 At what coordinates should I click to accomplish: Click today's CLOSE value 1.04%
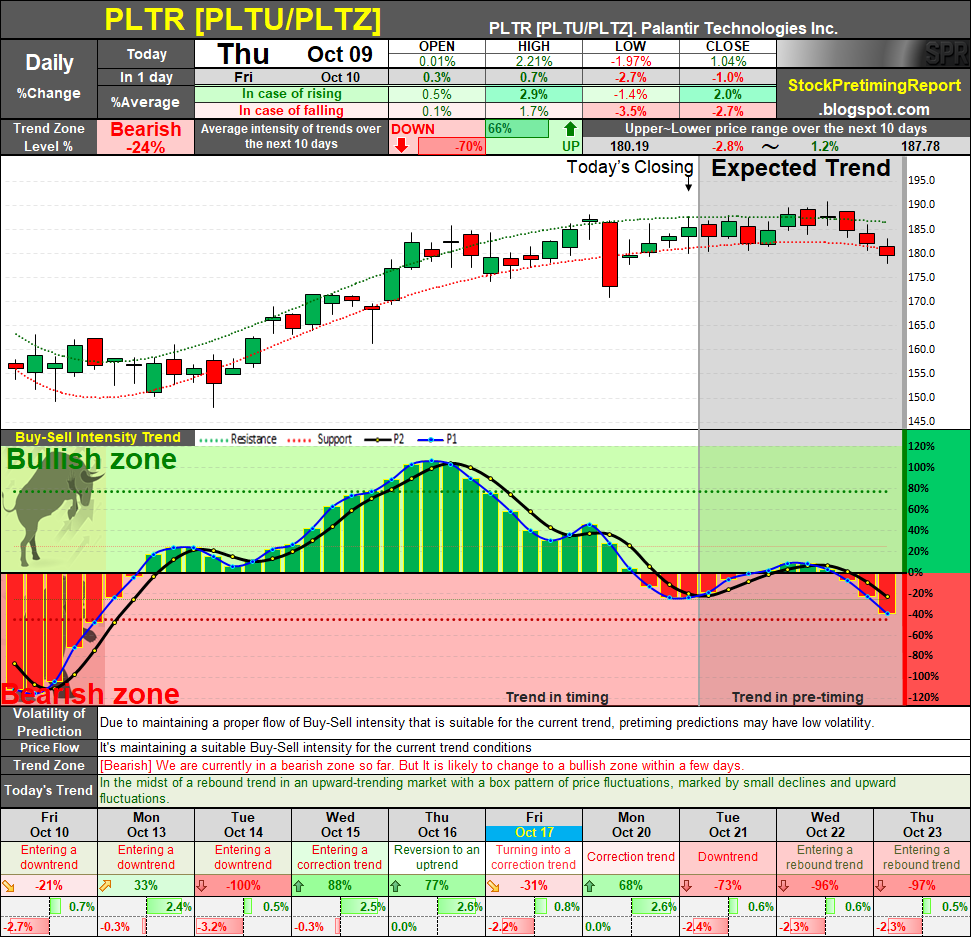tap(728, 61)
